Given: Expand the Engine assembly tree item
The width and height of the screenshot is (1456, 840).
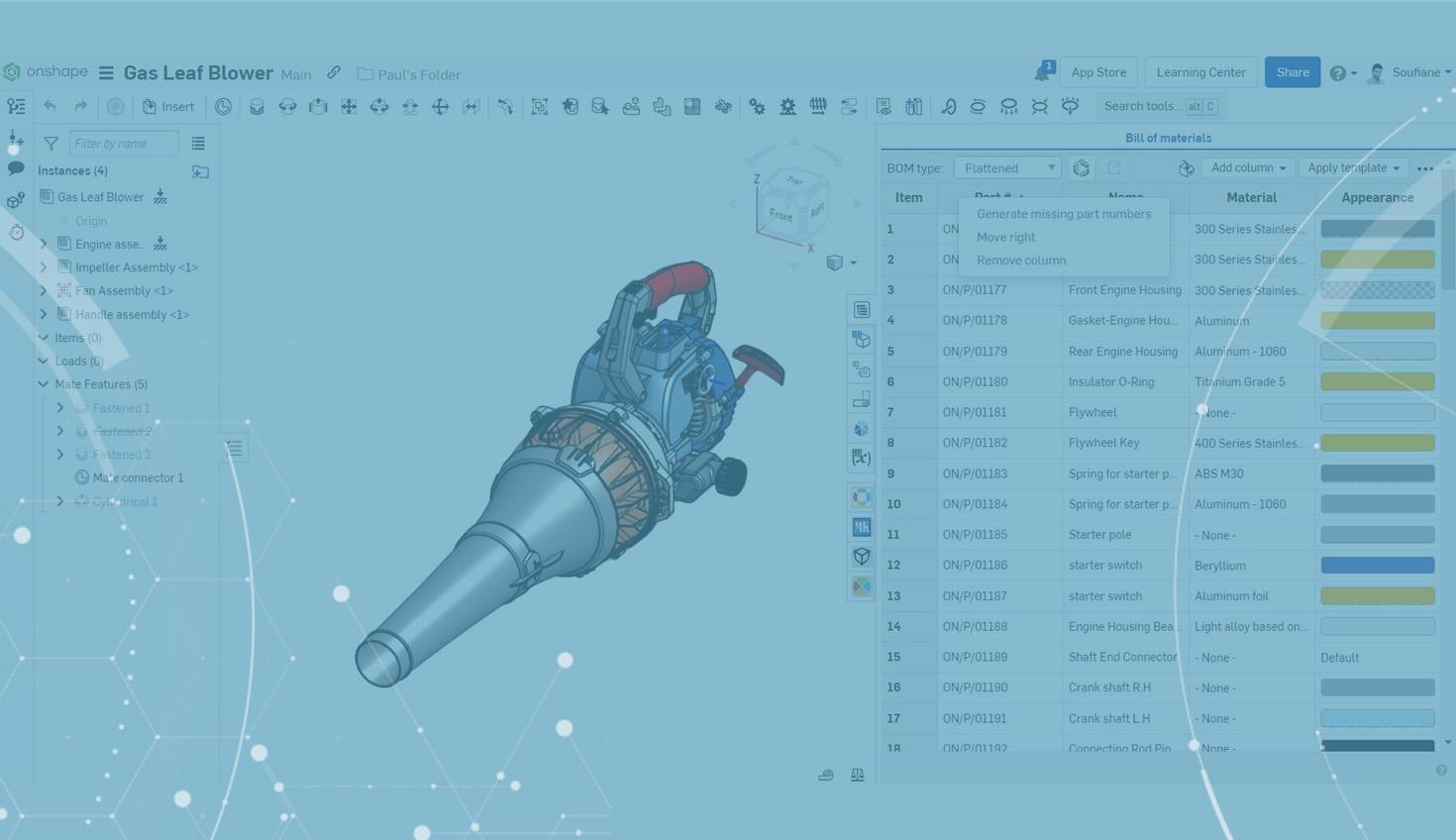Looking at the screenshot, I should [x=43, y=244].
